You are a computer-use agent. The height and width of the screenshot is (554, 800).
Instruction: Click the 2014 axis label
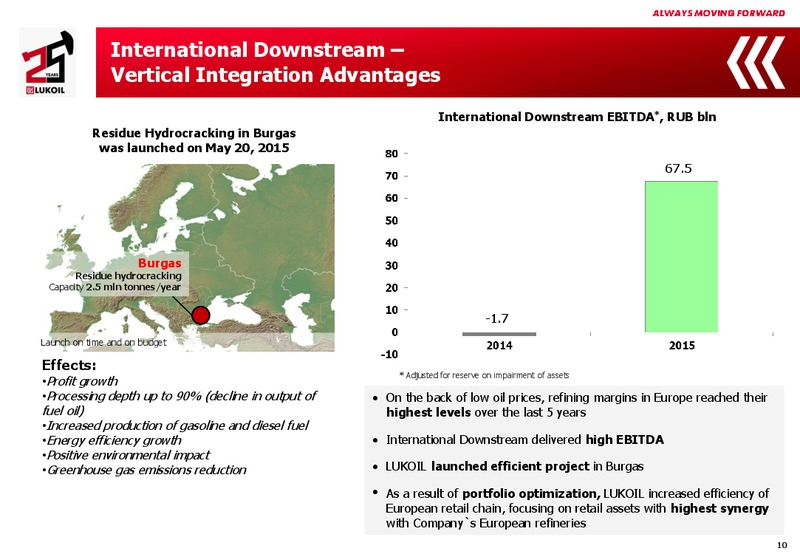(499, 346)
